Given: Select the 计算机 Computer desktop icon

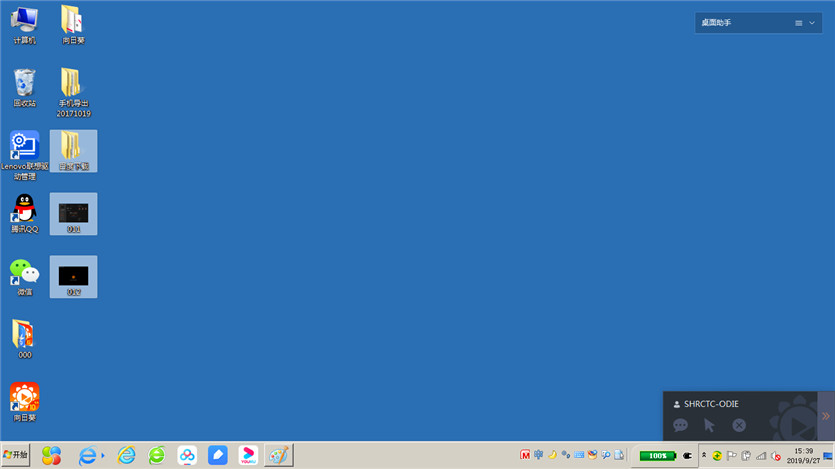Looking at the screenshot, I should [x=24, y=24].
